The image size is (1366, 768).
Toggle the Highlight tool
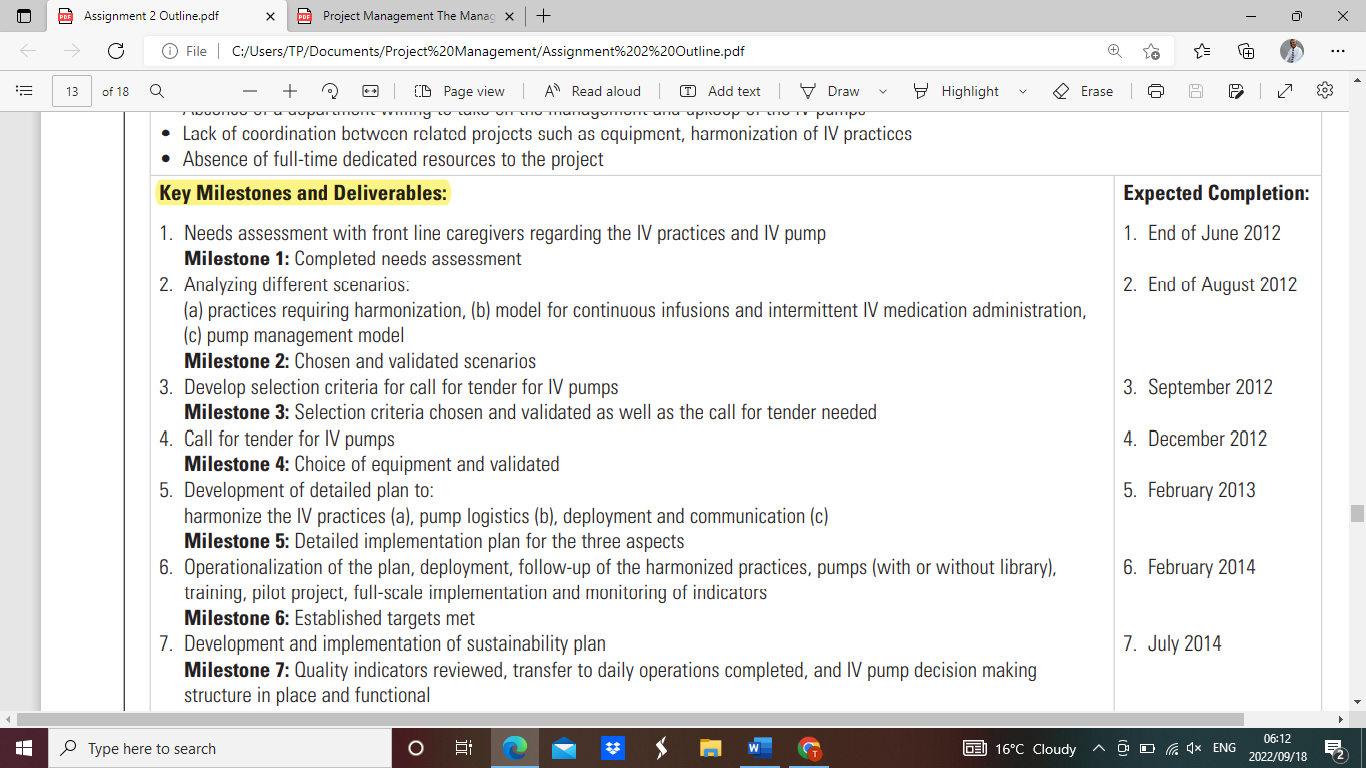coord(960,91)
